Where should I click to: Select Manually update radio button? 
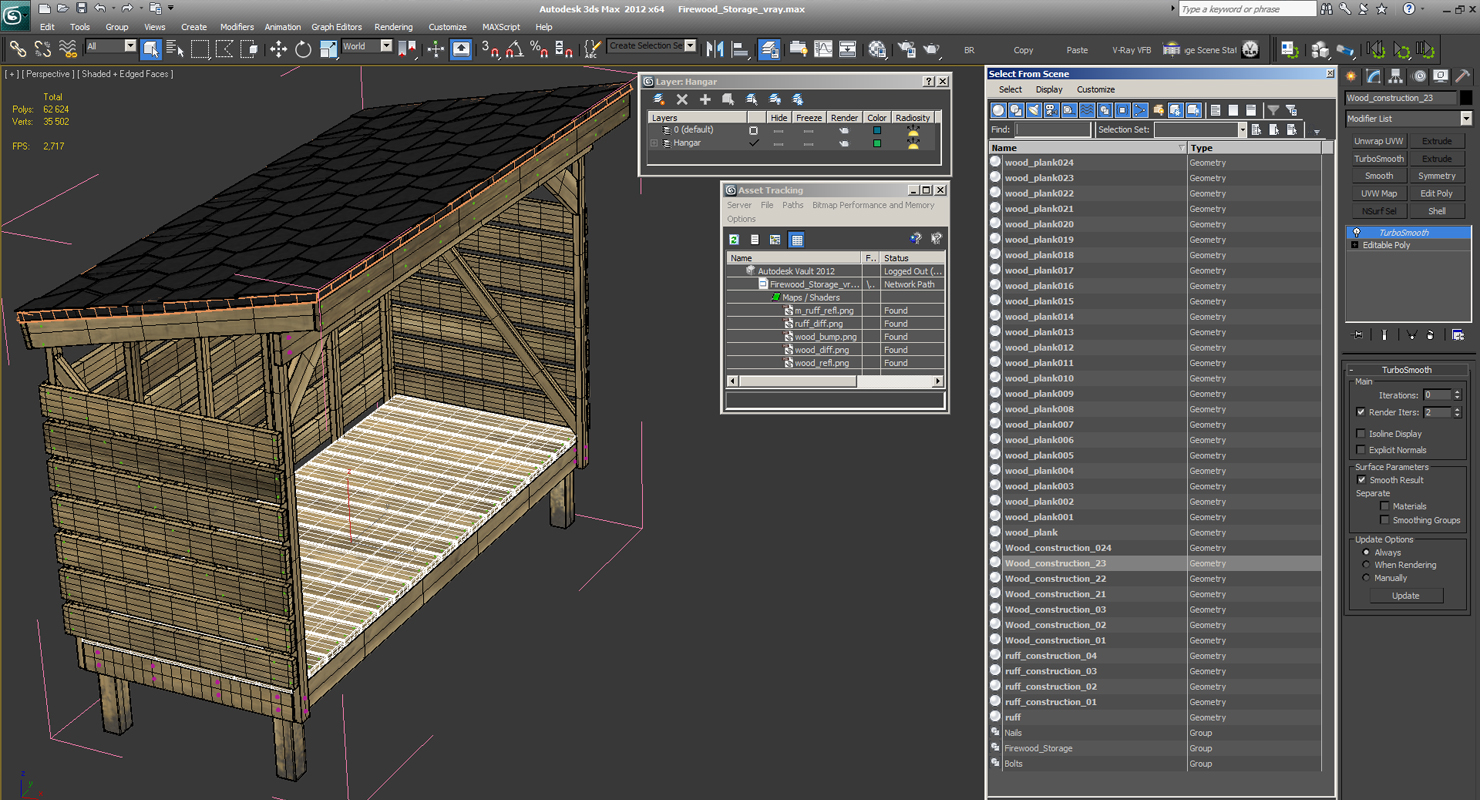coord(1366,578)
